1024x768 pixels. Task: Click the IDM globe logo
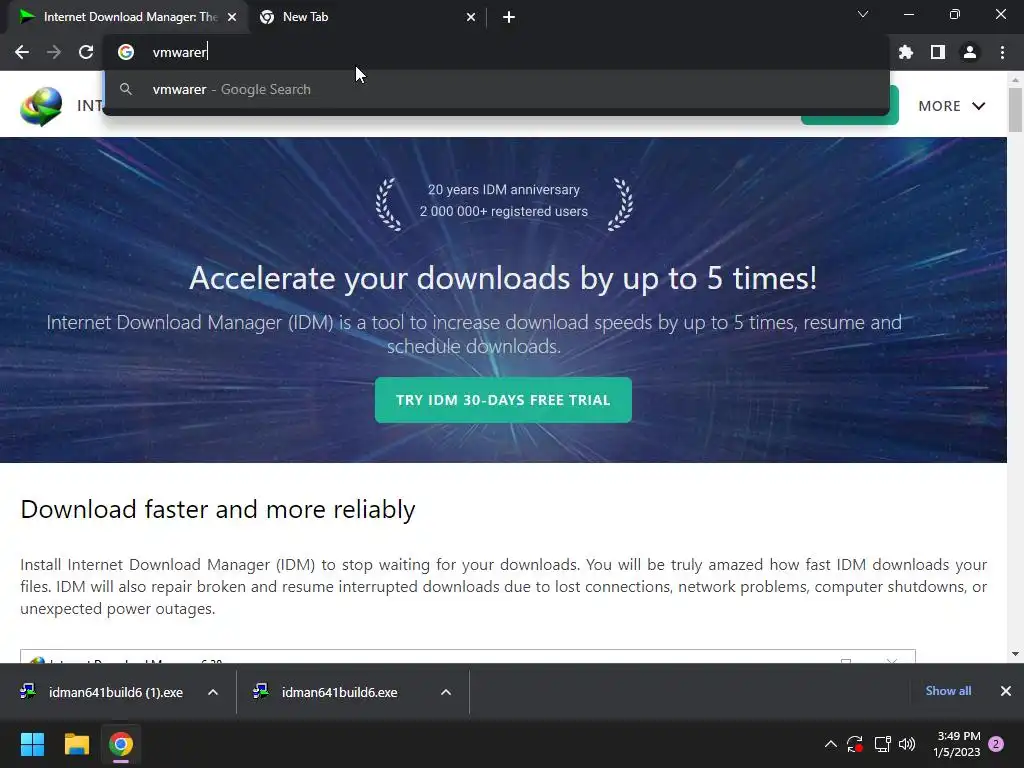pos(41,106)
